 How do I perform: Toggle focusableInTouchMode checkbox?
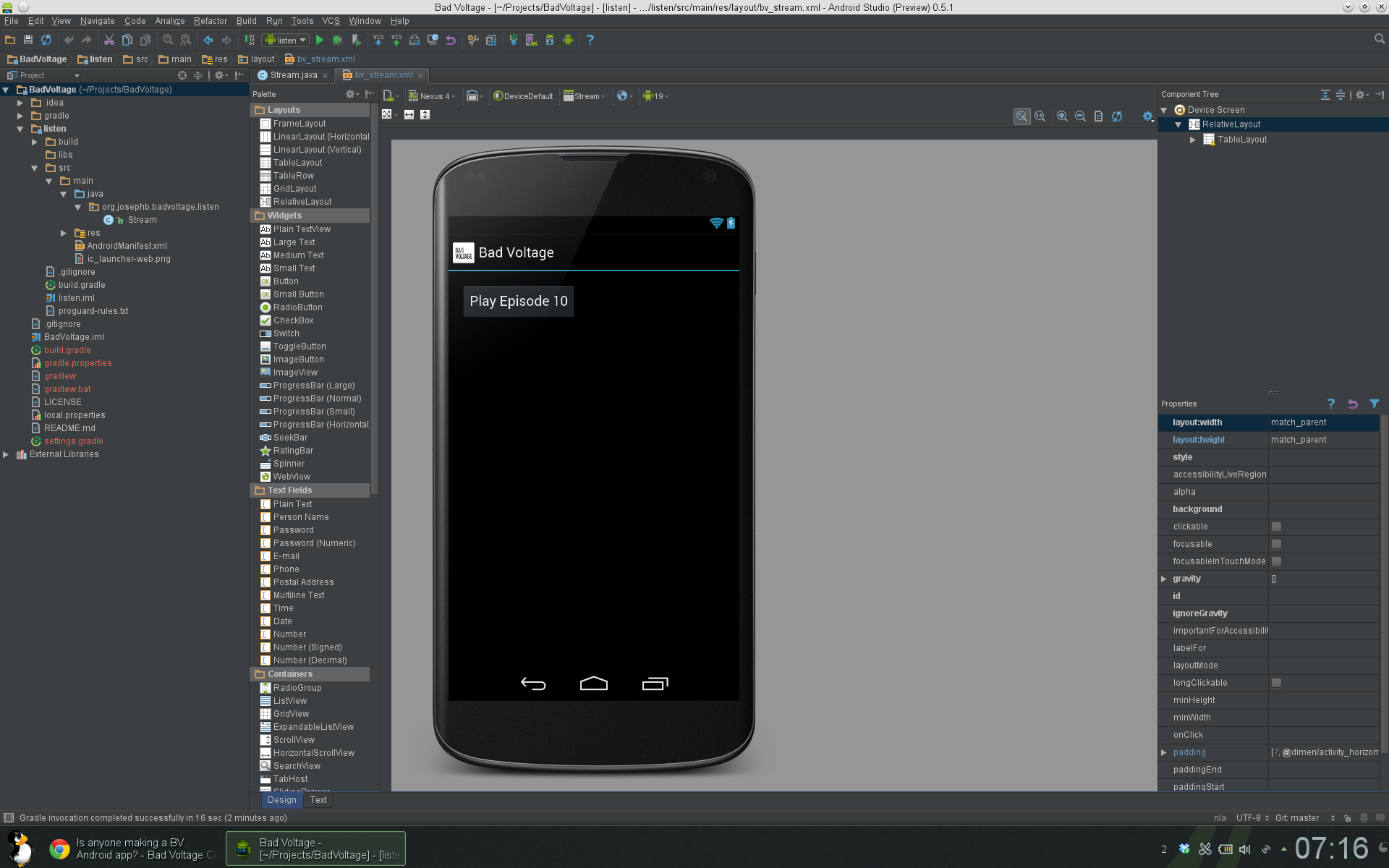pos(1276,561)
